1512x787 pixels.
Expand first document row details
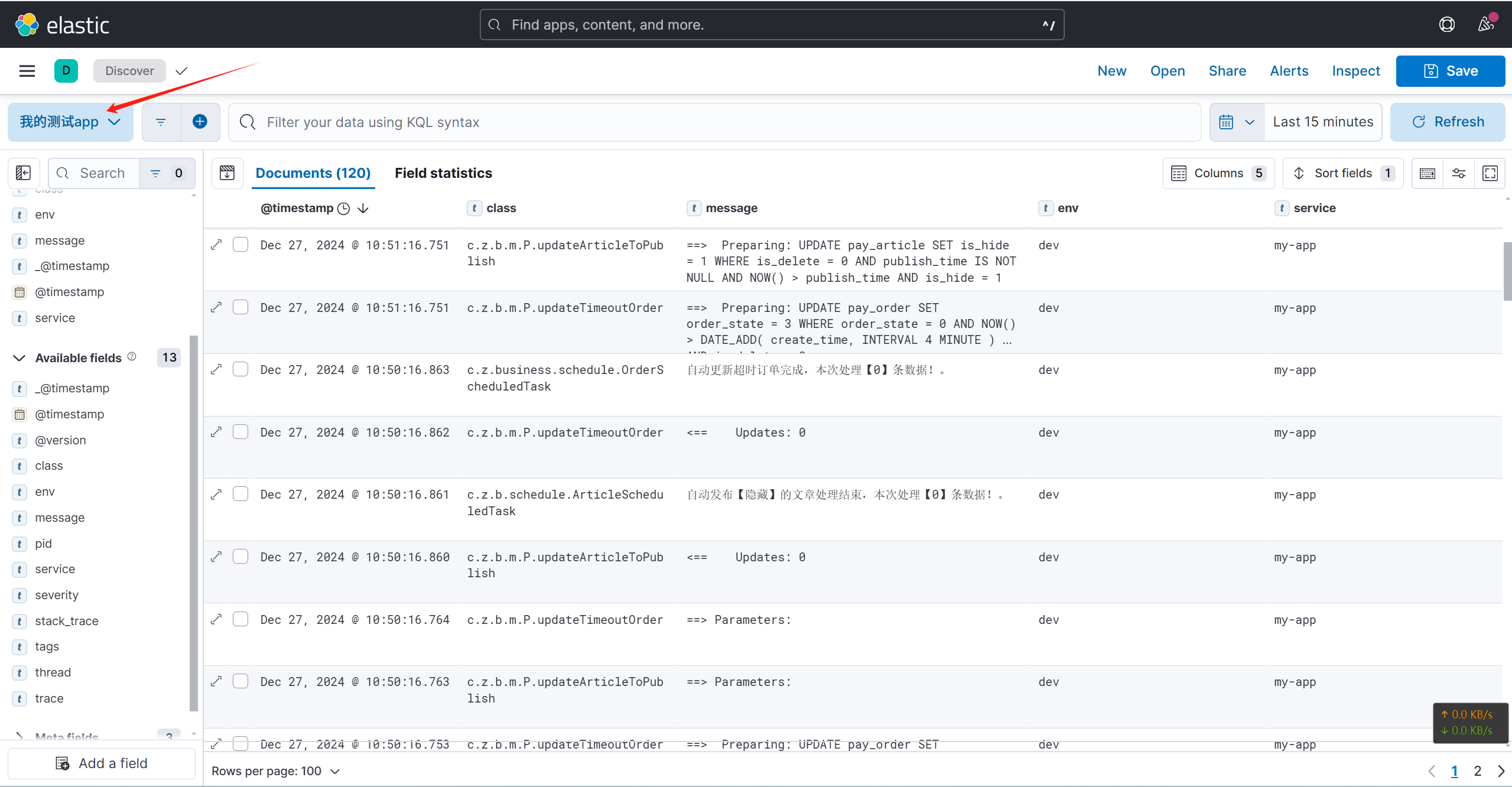(216, 245)
